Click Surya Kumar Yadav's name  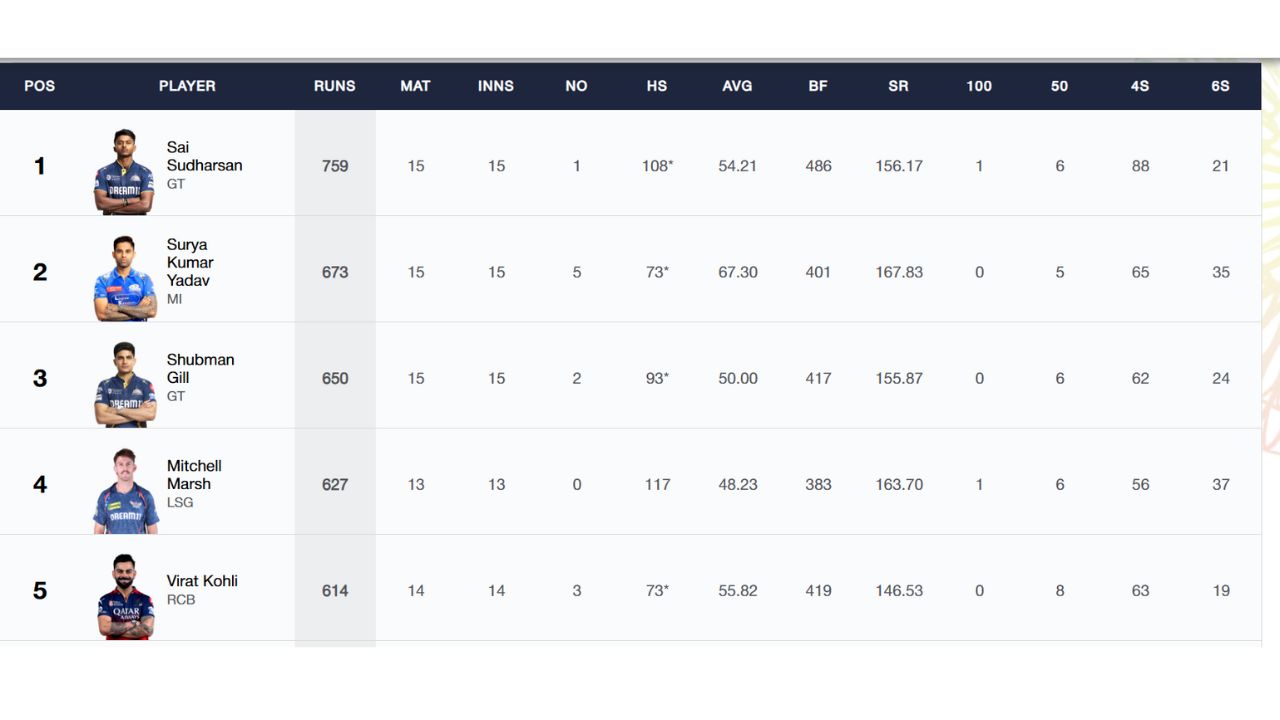[190, 262]
